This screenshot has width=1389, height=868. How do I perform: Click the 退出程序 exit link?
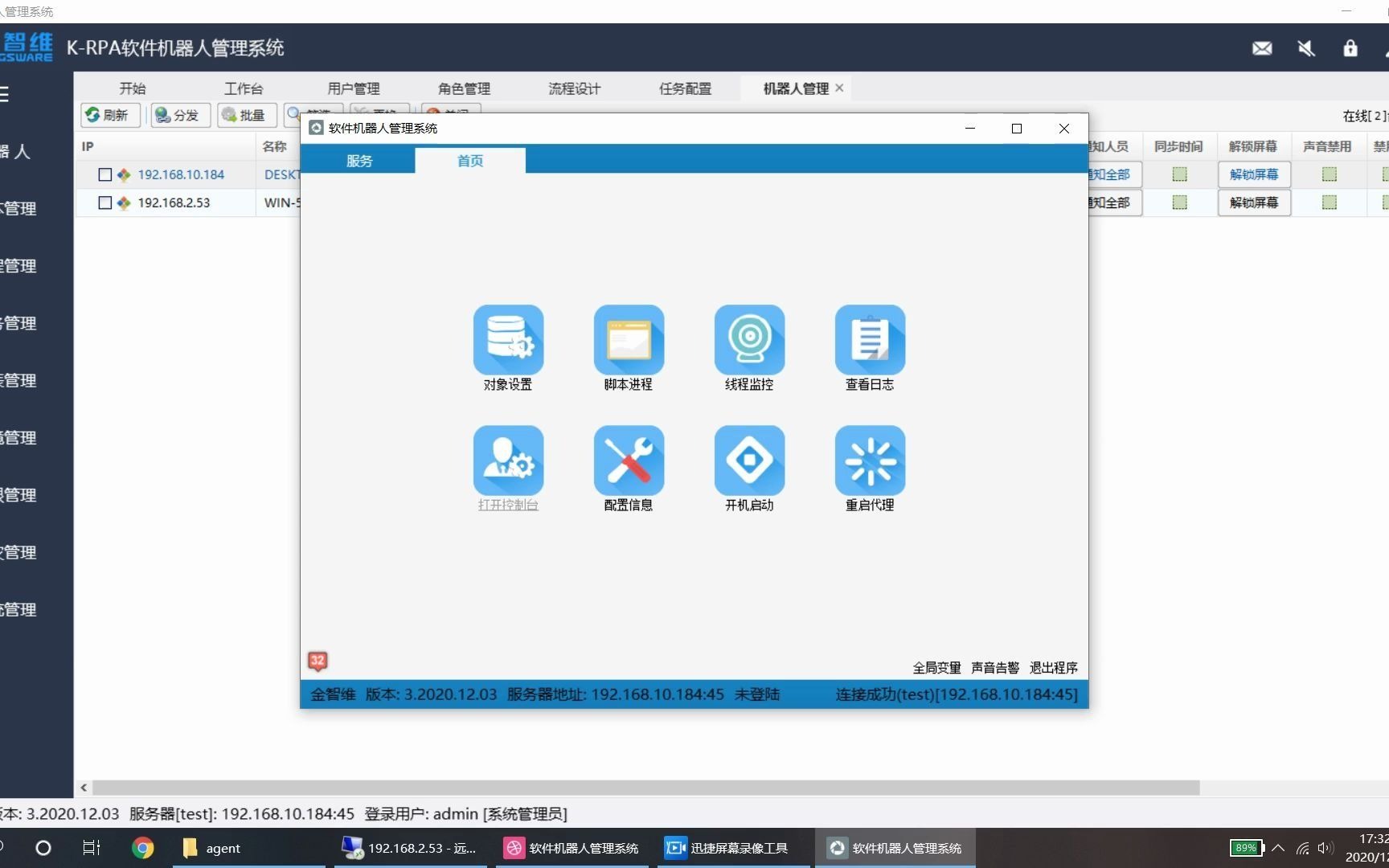tap(1053, 667)
